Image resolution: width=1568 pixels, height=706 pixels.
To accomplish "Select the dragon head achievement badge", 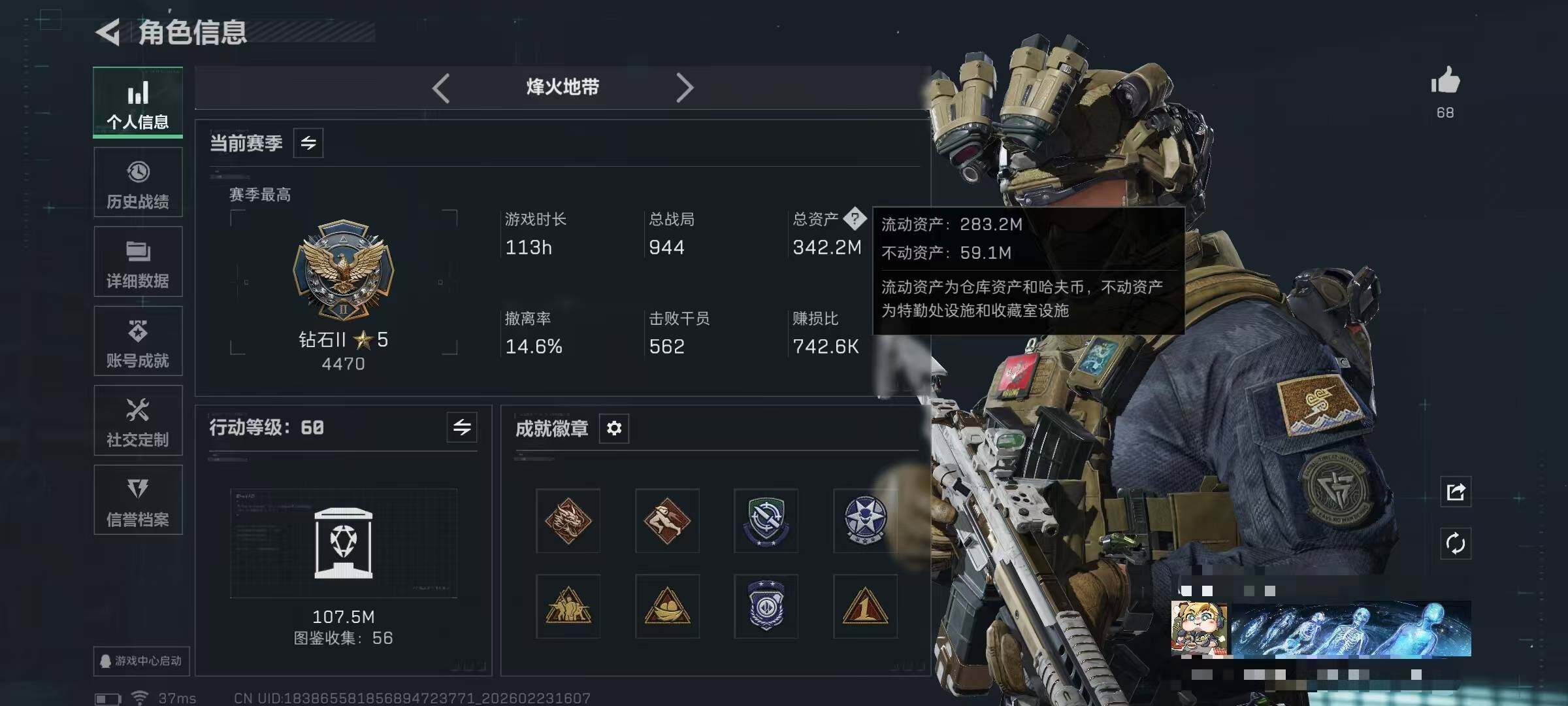I will tap(568, 521).
